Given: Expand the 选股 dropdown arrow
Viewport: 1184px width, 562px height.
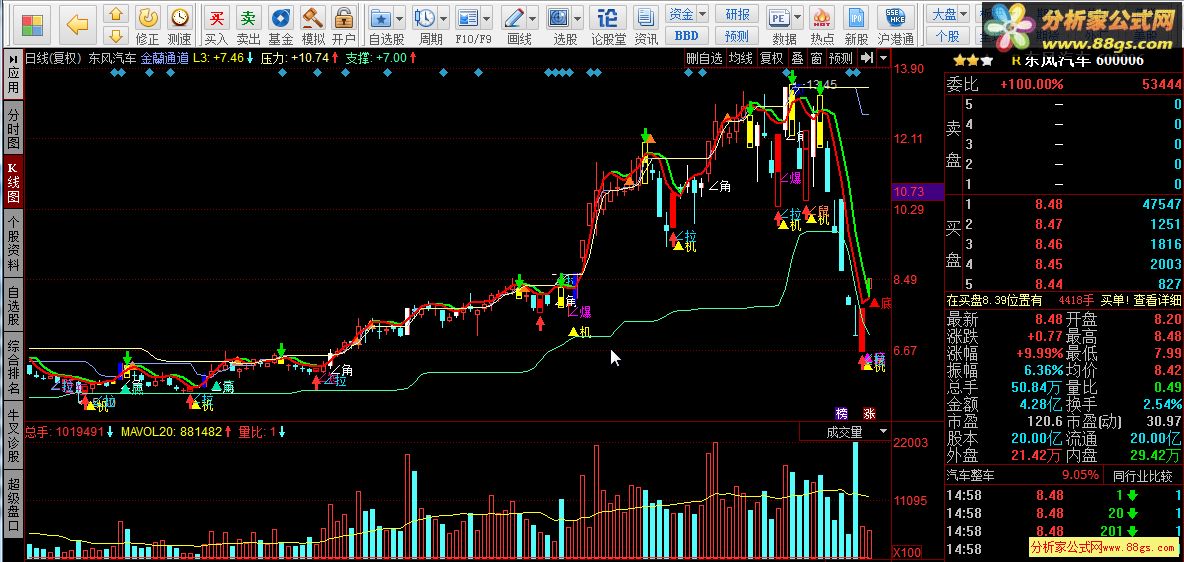Looking at the screenshot, I should (578, 17).
